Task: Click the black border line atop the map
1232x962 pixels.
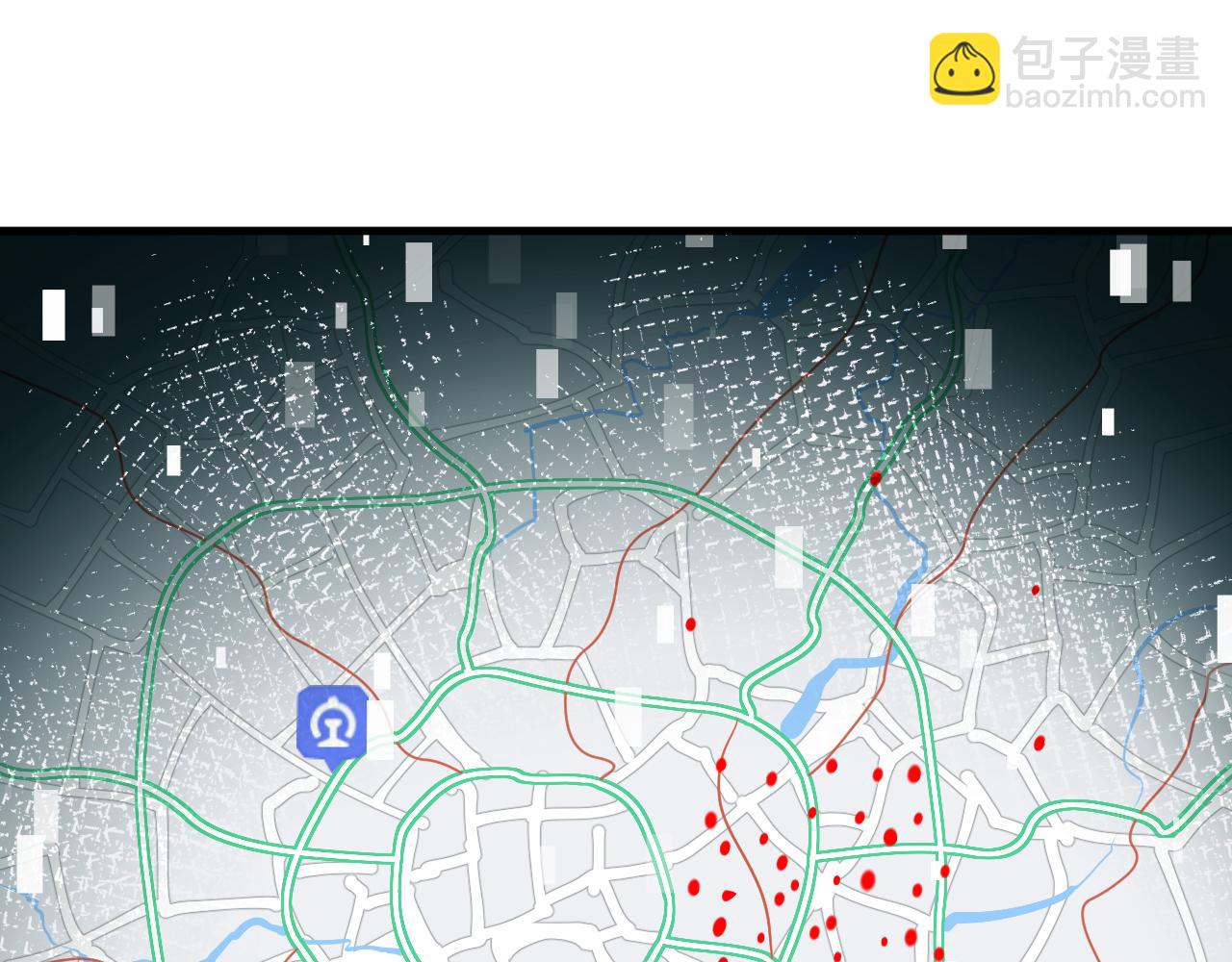Action: click(616, 231)
